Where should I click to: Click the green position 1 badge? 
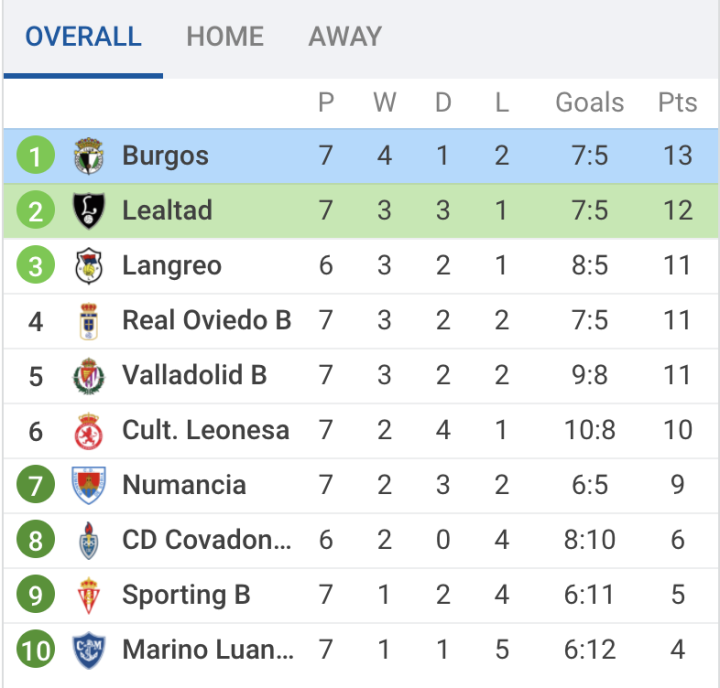point(36,156)
